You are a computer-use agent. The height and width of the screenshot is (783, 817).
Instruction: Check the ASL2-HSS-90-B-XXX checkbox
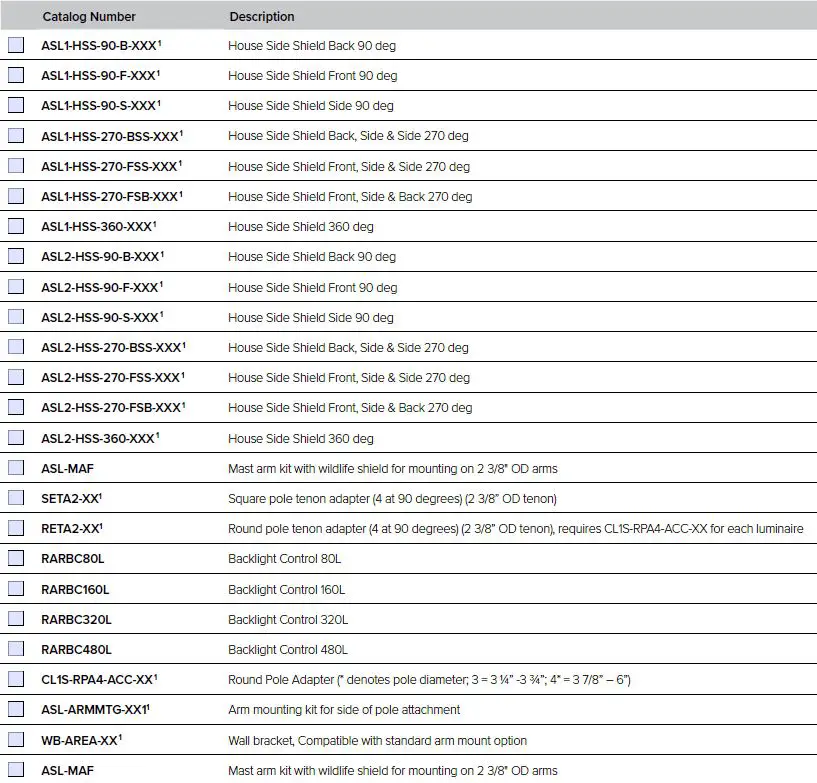click(16, 256)
